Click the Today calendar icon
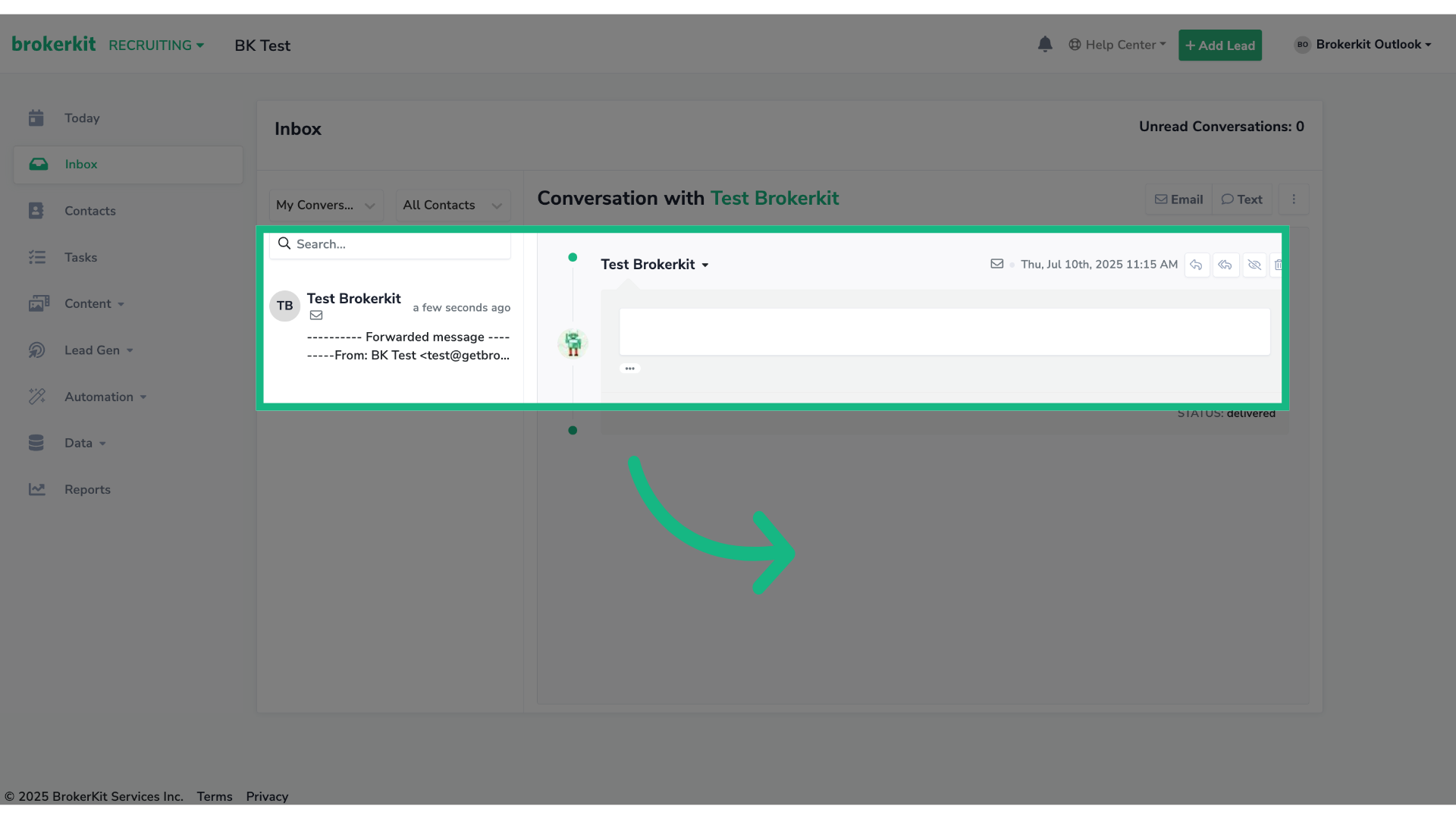This screenshot has height=819, width=1456. click(x=36, y=118)
